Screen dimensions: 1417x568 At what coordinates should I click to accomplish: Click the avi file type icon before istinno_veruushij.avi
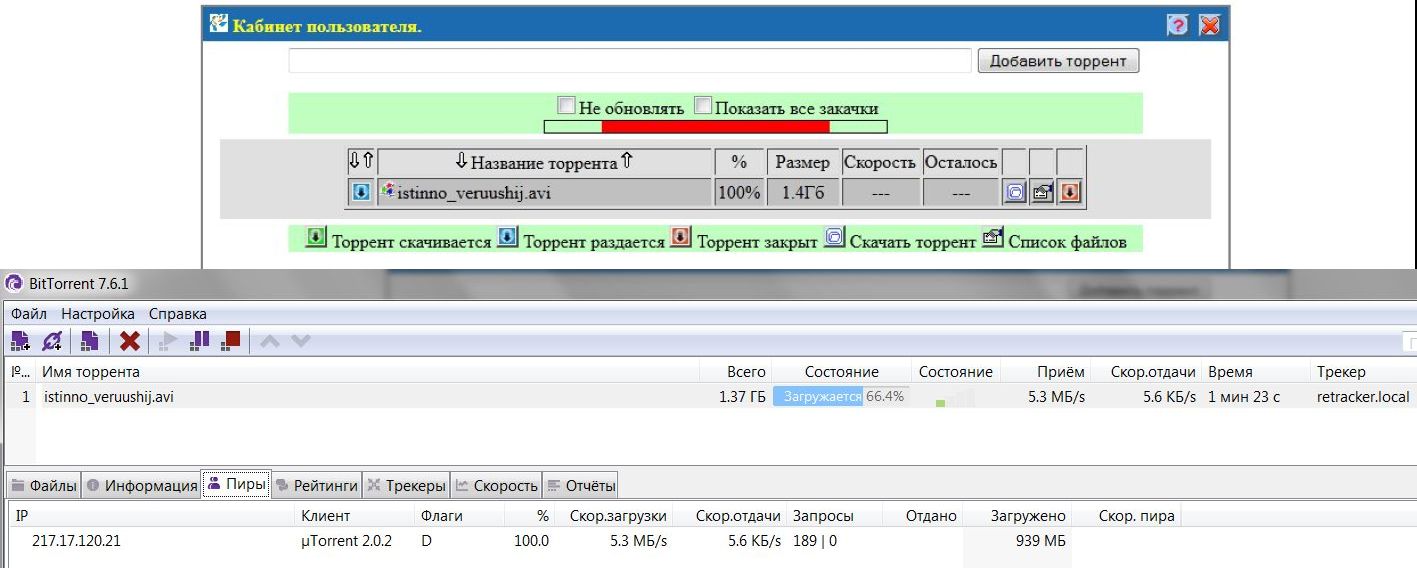(389, 191)
